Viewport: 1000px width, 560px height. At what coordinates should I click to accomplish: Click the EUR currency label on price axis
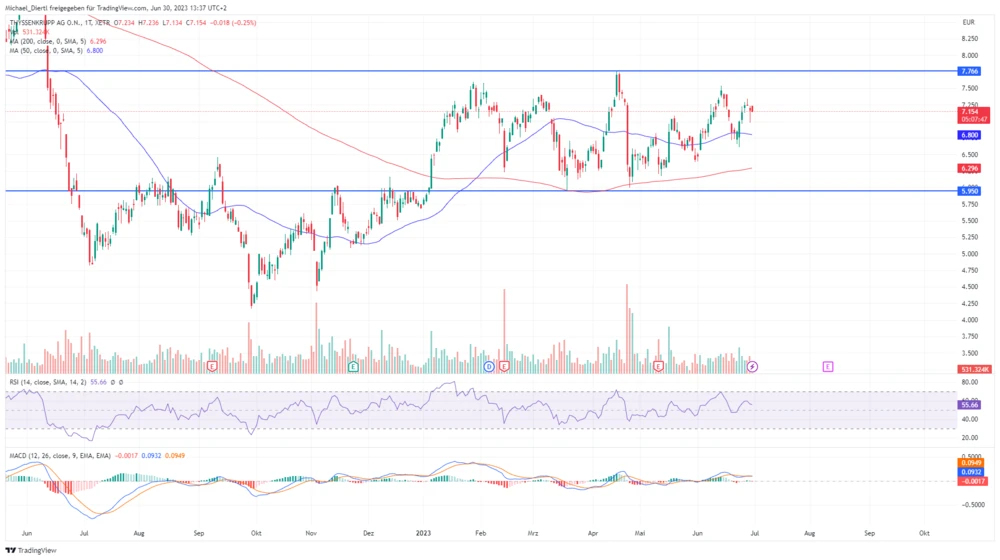(x=968, y=22)
